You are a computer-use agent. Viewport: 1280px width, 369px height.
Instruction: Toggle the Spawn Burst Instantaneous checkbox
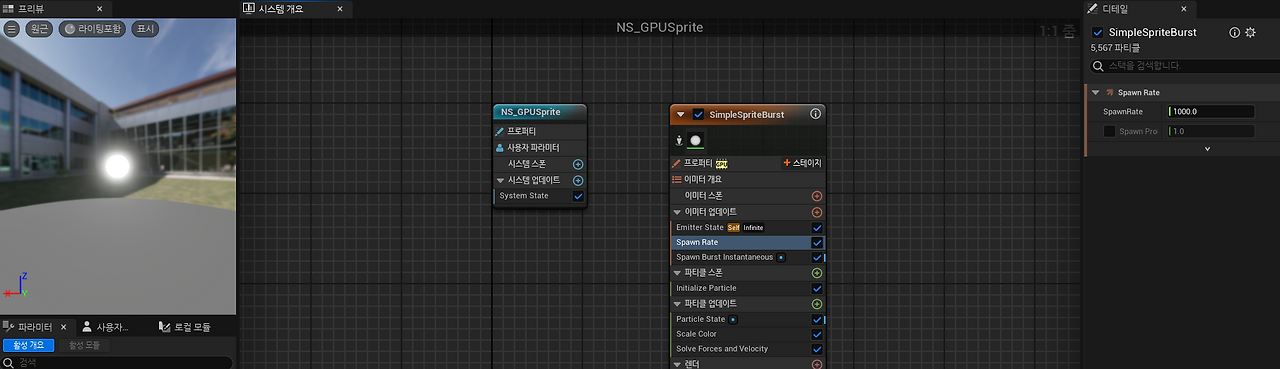(x=817, y=257)
